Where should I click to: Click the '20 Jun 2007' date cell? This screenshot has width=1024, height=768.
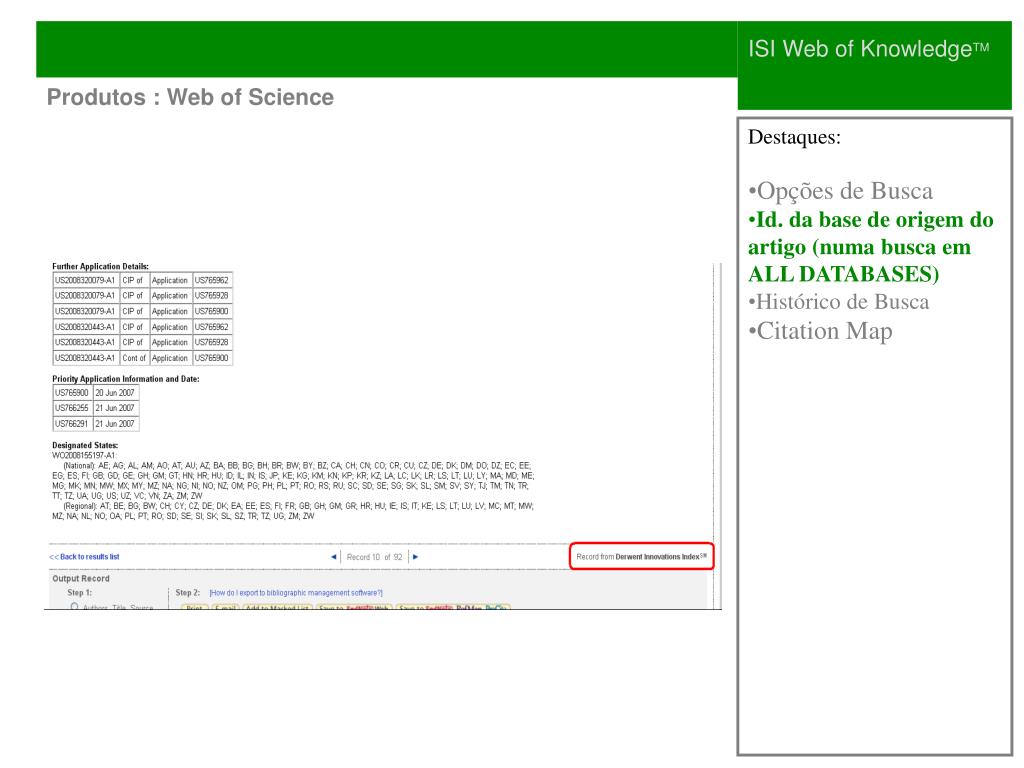coord(115,392)
